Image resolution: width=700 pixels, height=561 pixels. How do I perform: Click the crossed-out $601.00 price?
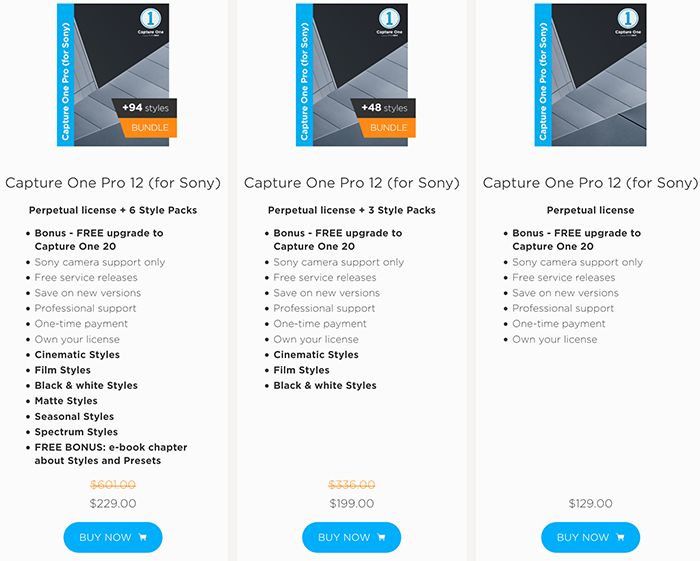pos(113,484)
